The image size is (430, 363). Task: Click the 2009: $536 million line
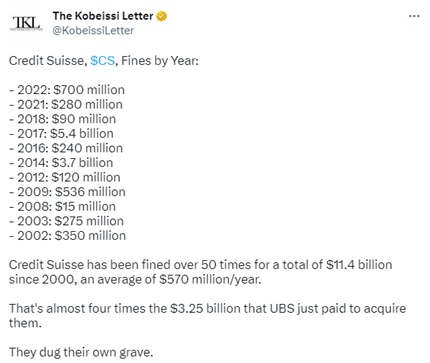[67, 192]
